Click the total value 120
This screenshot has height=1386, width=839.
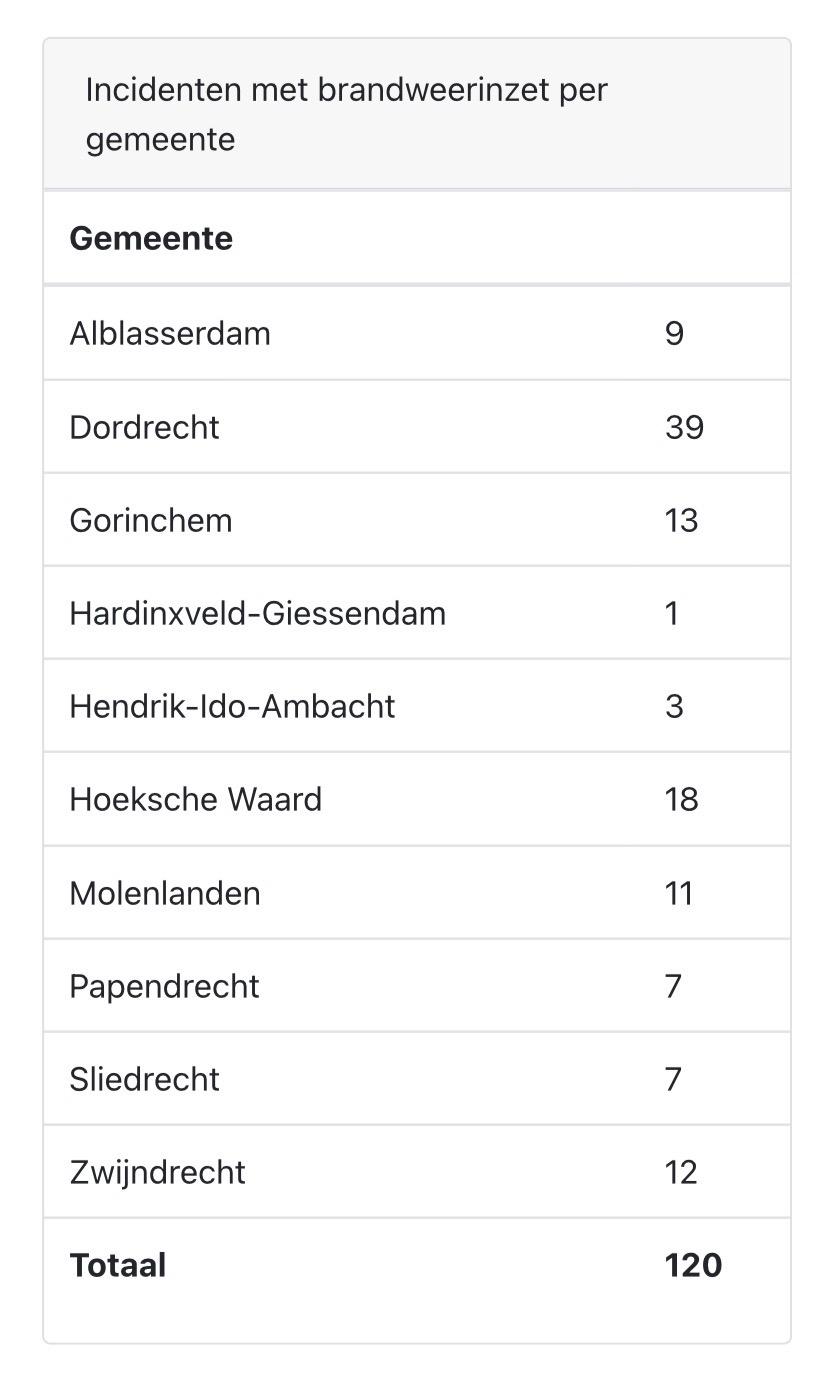click(693, 1265)
